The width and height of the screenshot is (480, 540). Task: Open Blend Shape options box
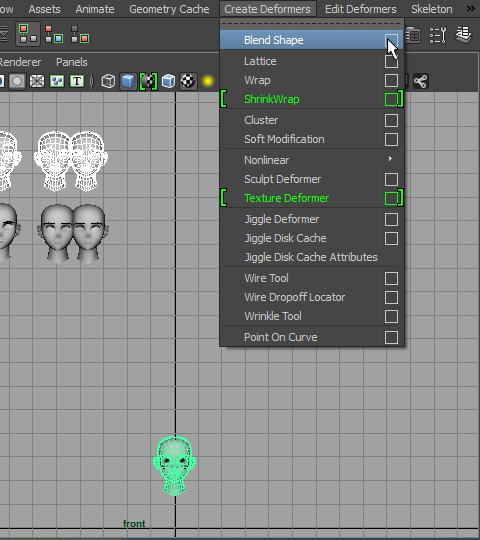pyautogui.click(x=391, y=40)
